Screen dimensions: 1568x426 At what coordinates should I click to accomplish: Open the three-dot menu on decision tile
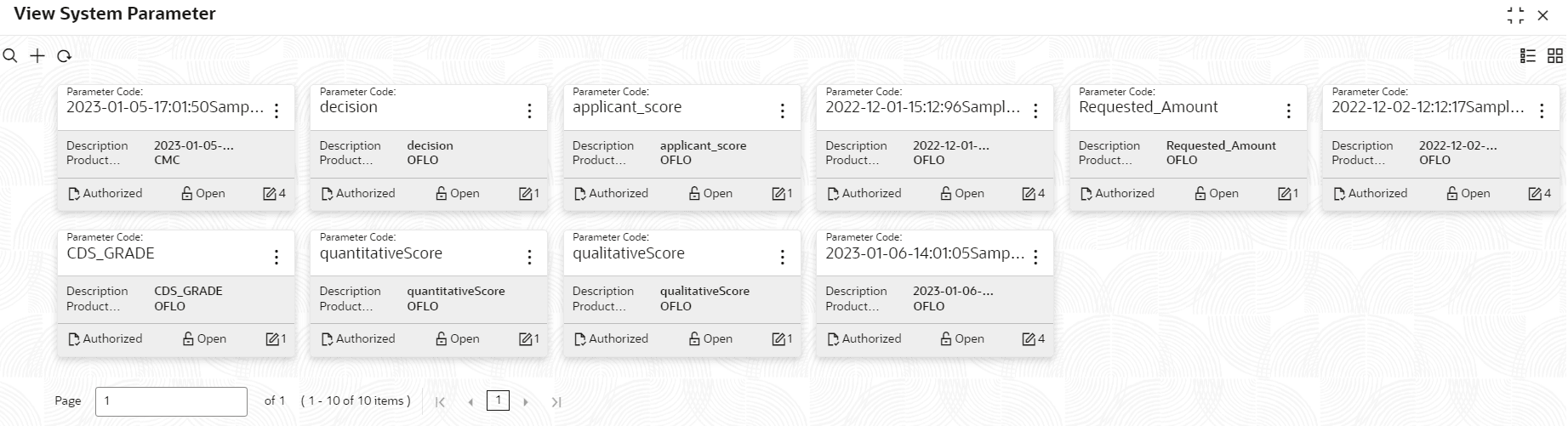click(x=529, y=111)
